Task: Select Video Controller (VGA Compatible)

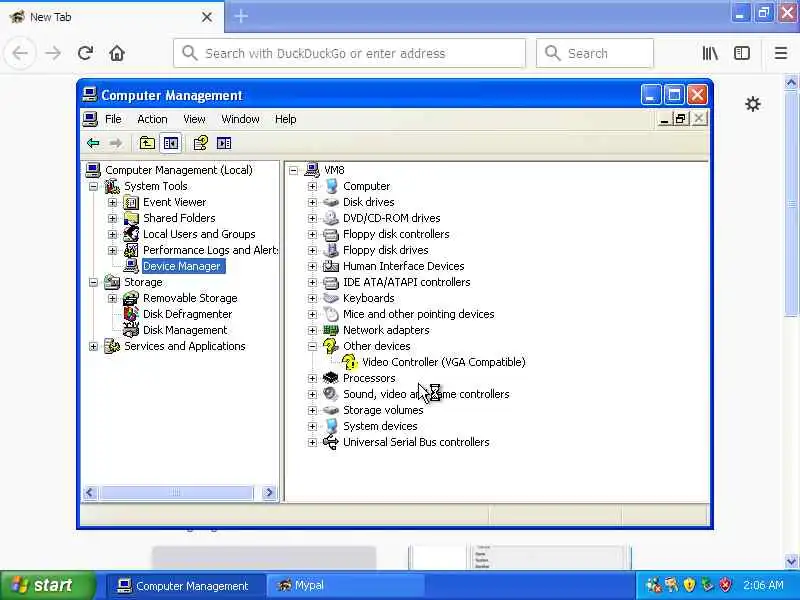Action: (443, 362)
